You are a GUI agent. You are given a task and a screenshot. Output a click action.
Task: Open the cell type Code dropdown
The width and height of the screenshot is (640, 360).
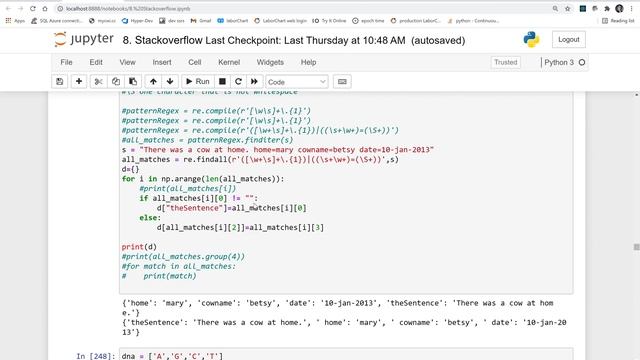[x=297, y=82]
